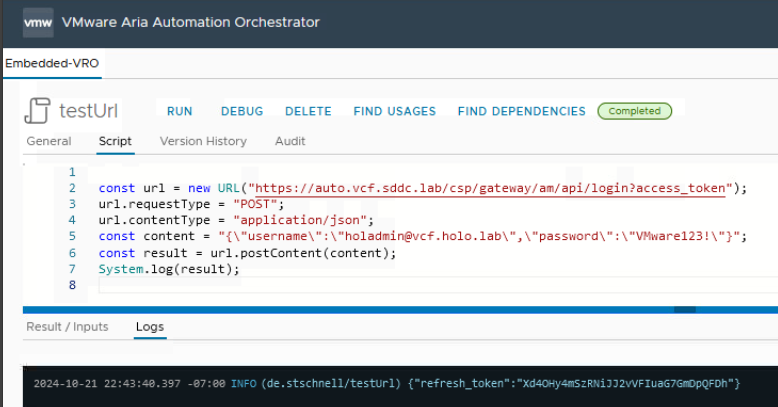This screenshot has width=778, height=407.
Task: Delete the testUrl action
Action: pyautogui.click(x=308, y=111)
